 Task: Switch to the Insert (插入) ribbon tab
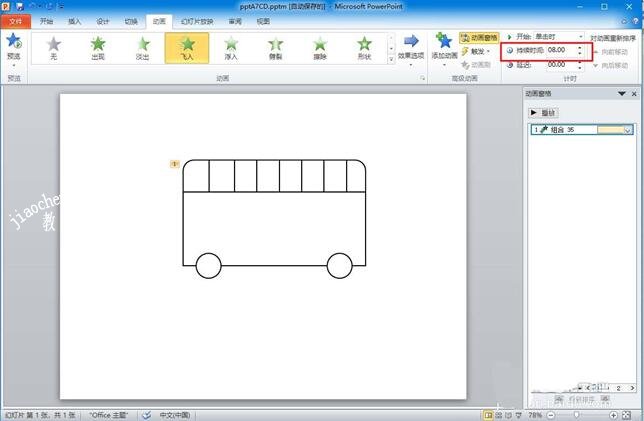(74, 21)
